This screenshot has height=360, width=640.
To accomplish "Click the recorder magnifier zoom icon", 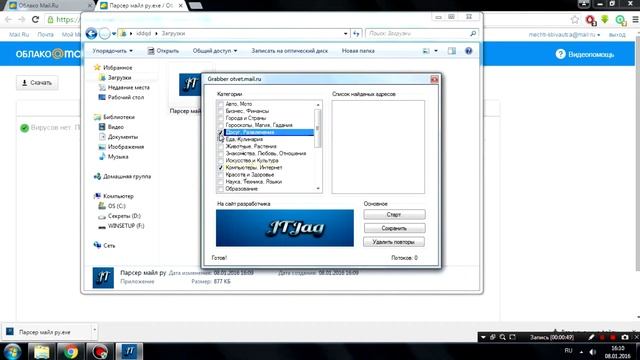I will [502, 337].
